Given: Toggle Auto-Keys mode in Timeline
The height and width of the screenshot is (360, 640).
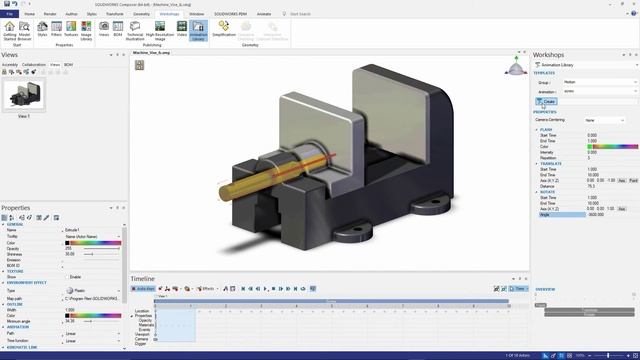Looking at the screenshot, I should [x=143, y=289].
